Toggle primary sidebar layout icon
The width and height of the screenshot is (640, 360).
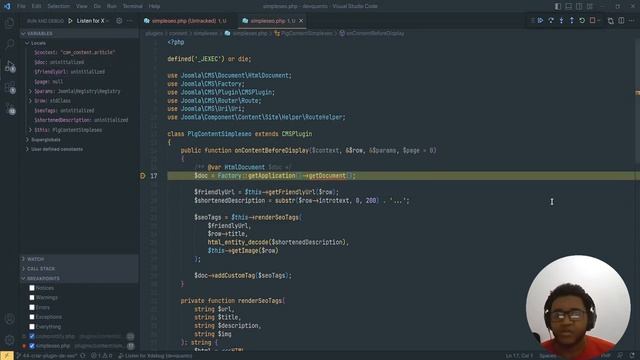click(x=558, y=7)
